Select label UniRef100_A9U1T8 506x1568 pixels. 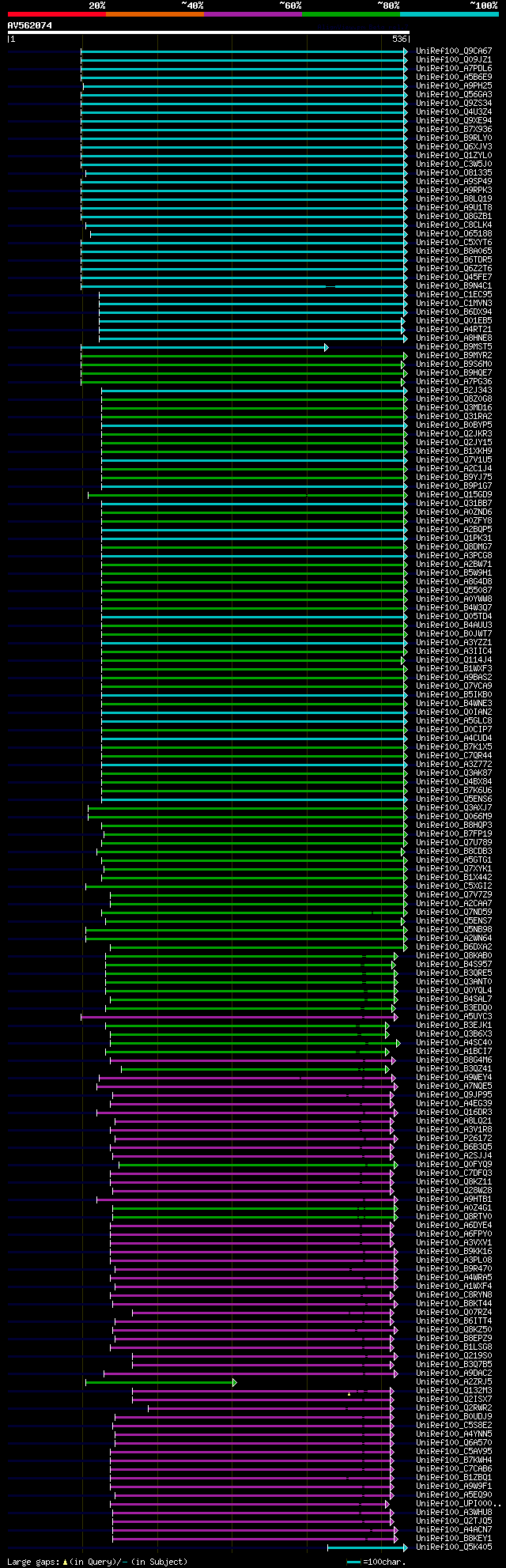[x=454, y=207]
